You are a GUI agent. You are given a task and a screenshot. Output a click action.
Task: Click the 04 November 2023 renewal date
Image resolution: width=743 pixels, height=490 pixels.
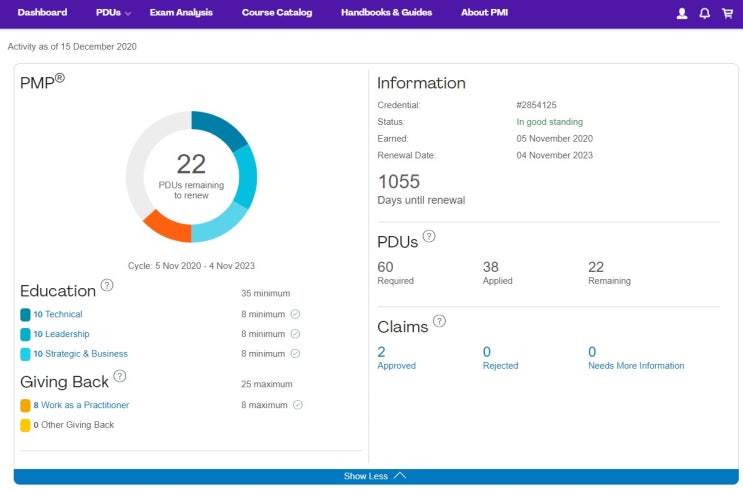coord(554,155)
